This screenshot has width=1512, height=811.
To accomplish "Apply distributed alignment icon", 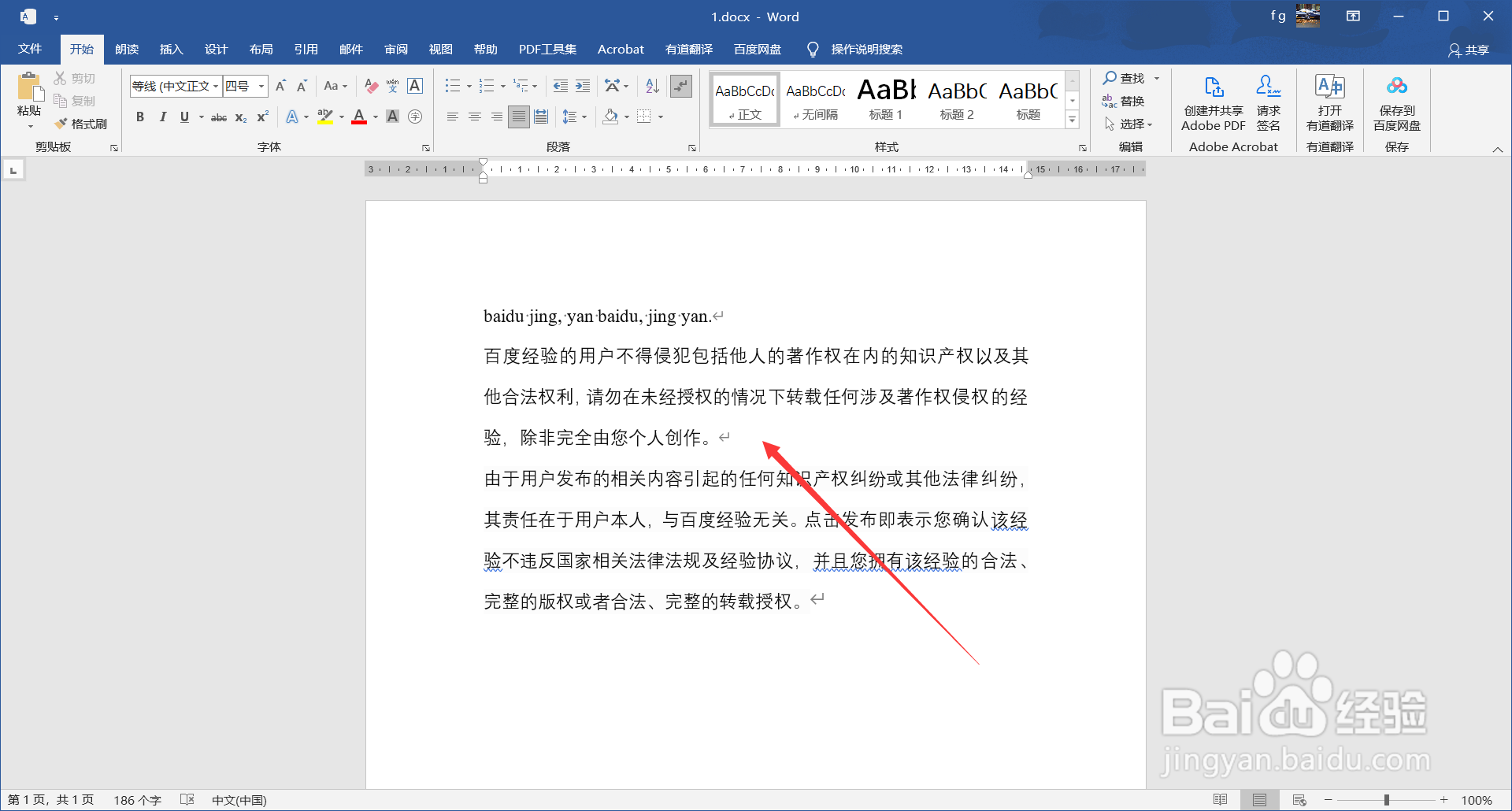I will point(541,117).
